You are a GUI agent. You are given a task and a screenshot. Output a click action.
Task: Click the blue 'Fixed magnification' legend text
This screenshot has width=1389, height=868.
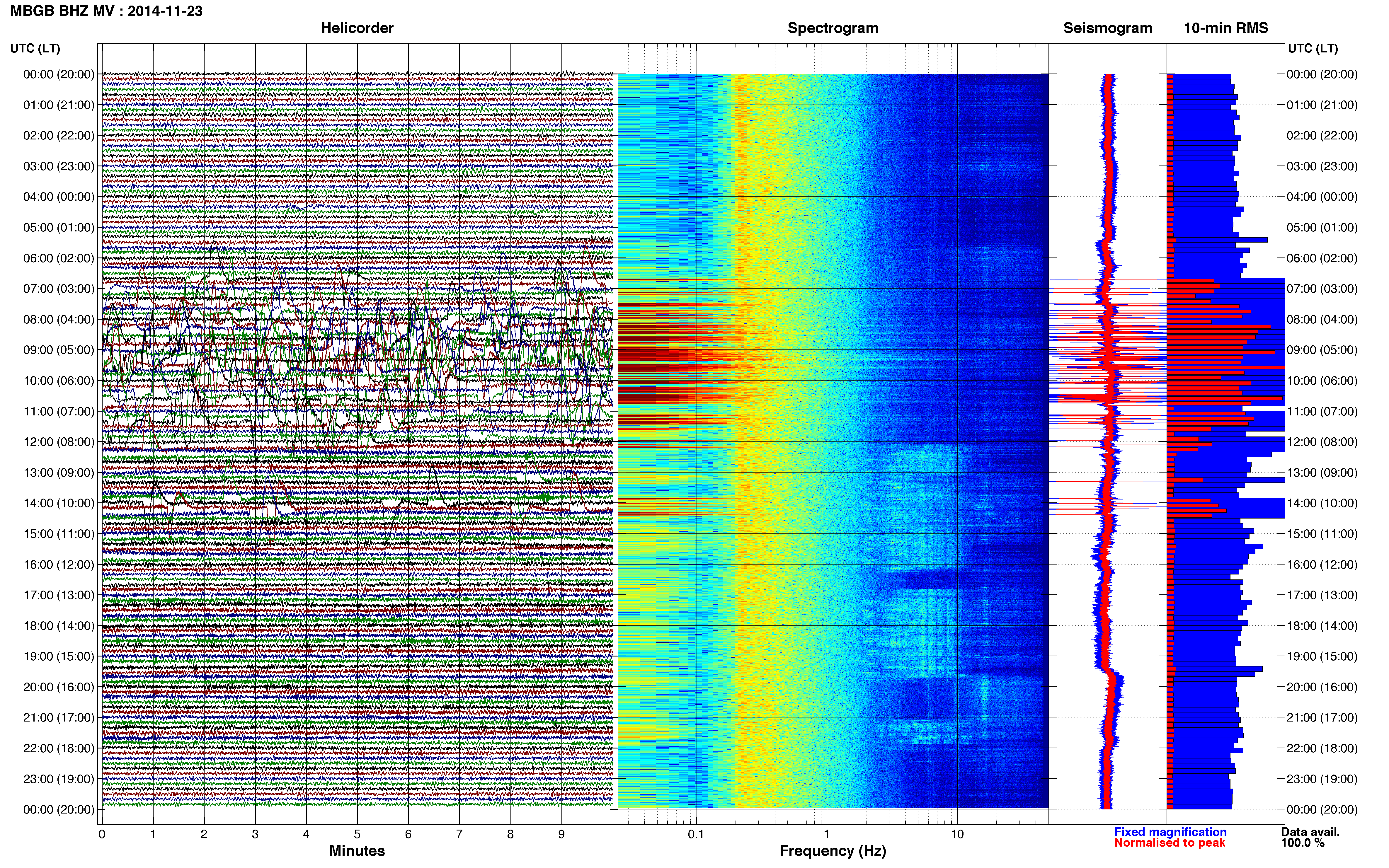(1170, 832)
